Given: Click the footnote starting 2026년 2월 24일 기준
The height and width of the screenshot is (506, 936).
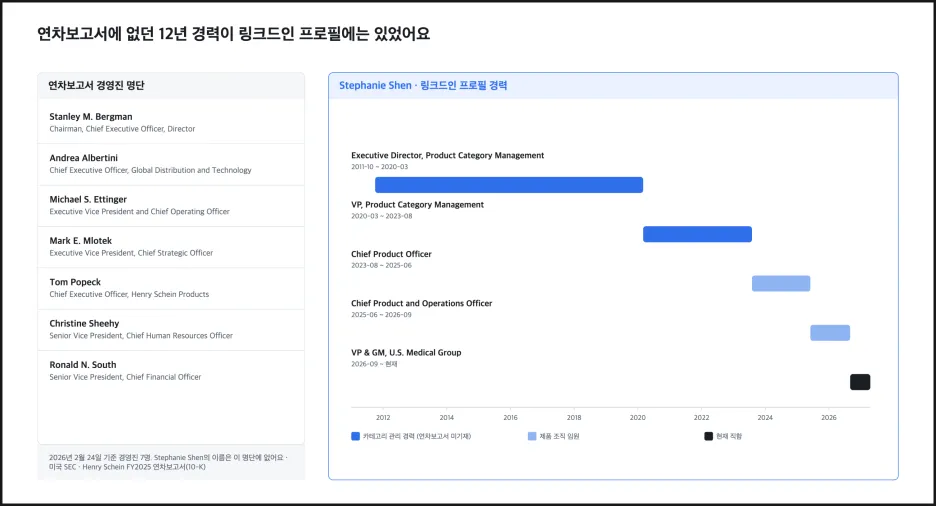Looking at the screenshot, I should click(168, 458).
